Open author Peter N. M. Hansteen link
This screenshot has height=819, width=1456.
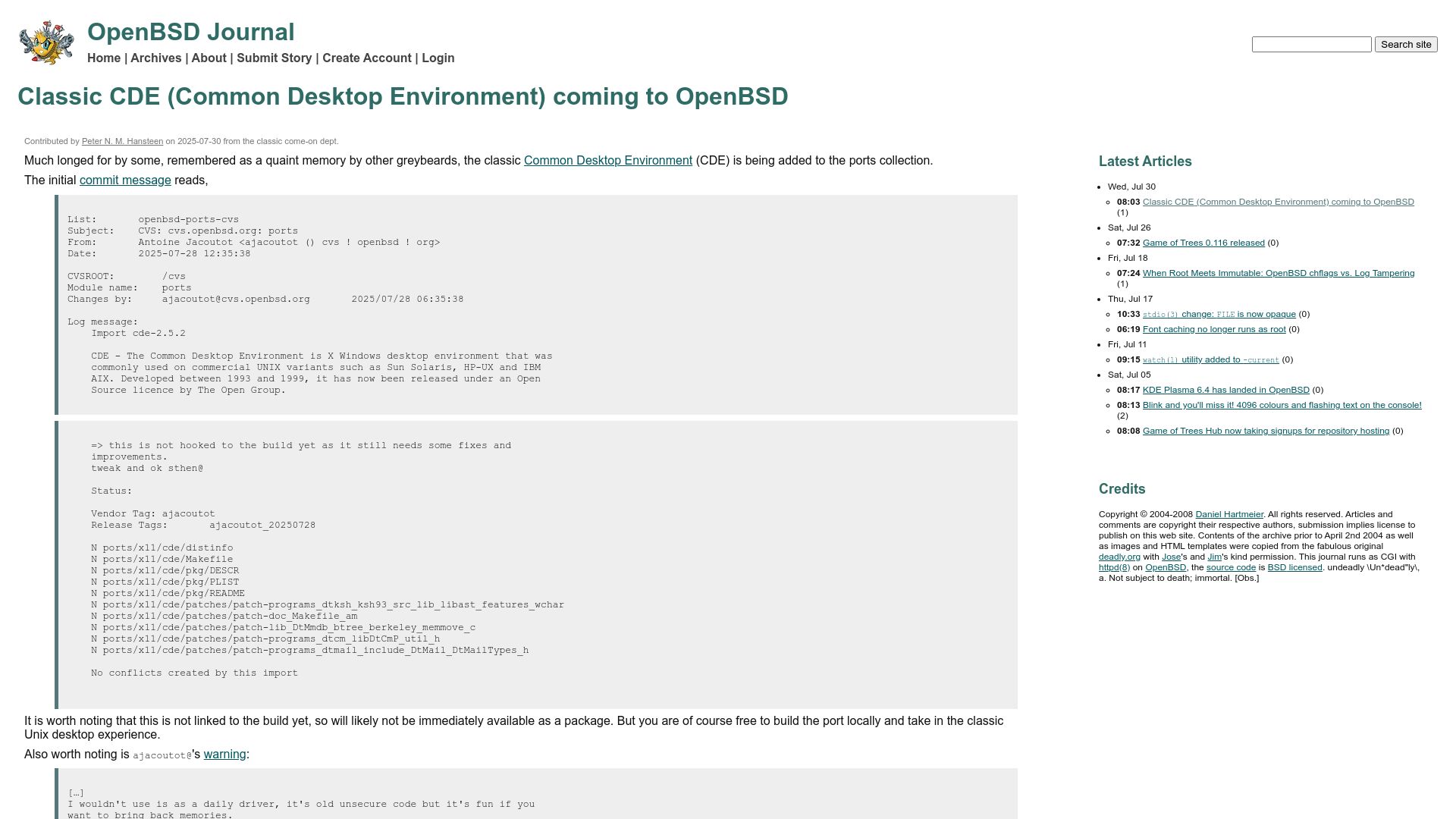click(x=122, y=141)
